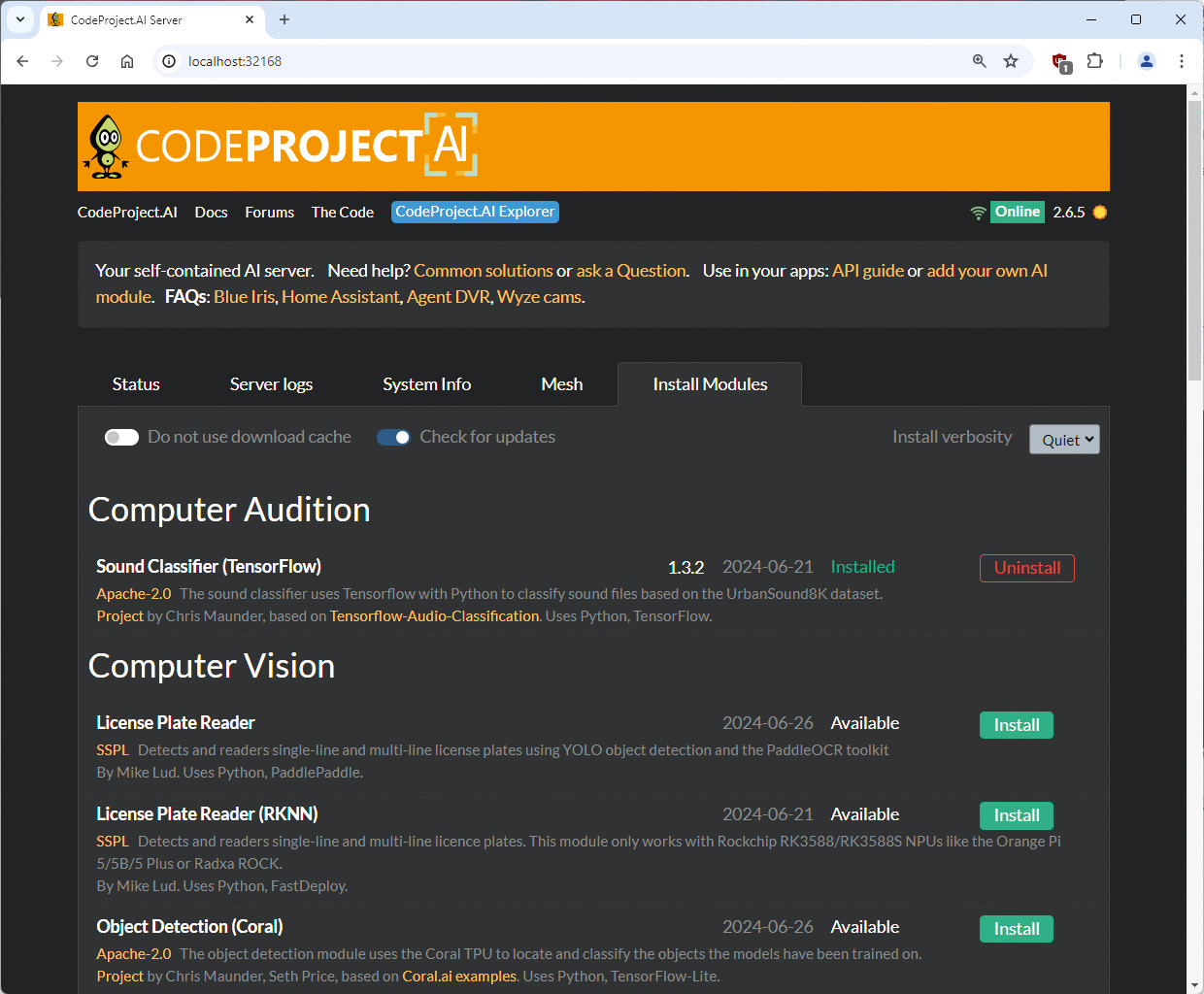Open the Tensorflow-Audio-Classification link
This screenshot has height=994, width=1204.
click(434, 616)
